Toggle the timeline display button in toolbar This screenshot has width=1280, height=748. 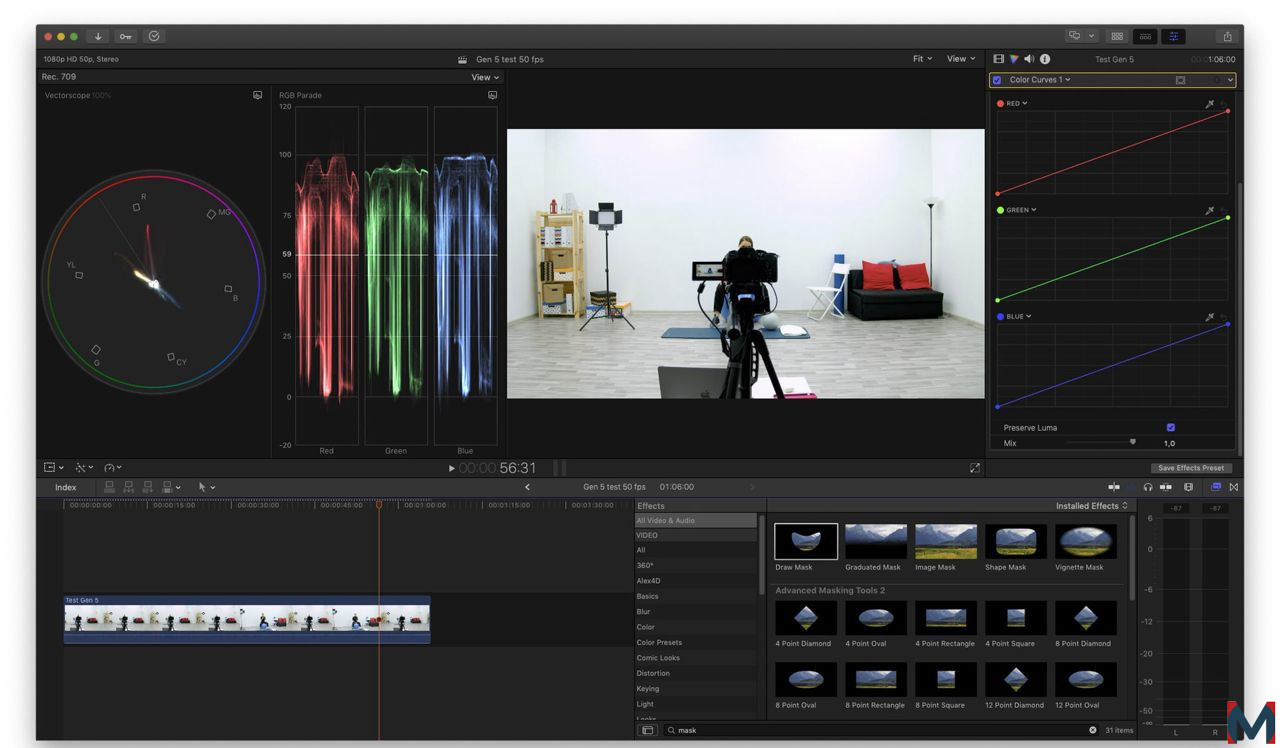1145,36
